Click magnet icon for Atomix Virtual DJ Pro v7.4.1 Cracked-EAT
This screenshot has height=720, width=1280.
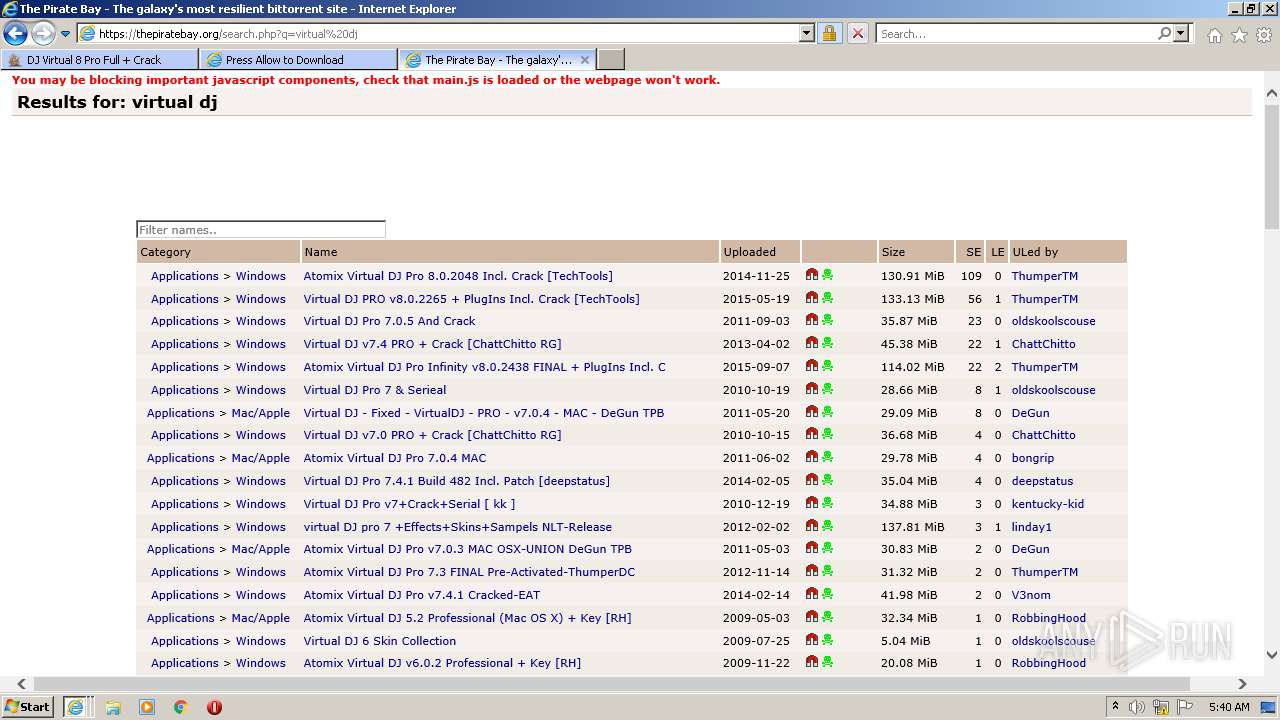pos(812,594)
